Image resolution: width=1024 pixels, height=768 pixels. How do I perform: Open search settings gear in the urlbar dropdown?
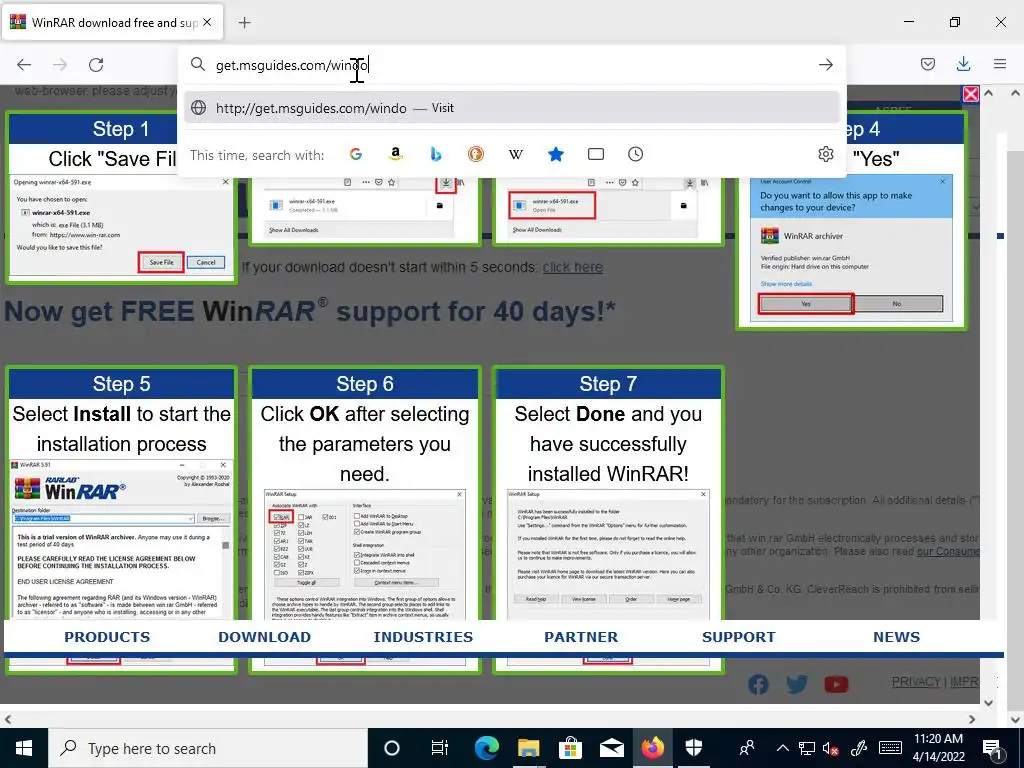point(825,154)
